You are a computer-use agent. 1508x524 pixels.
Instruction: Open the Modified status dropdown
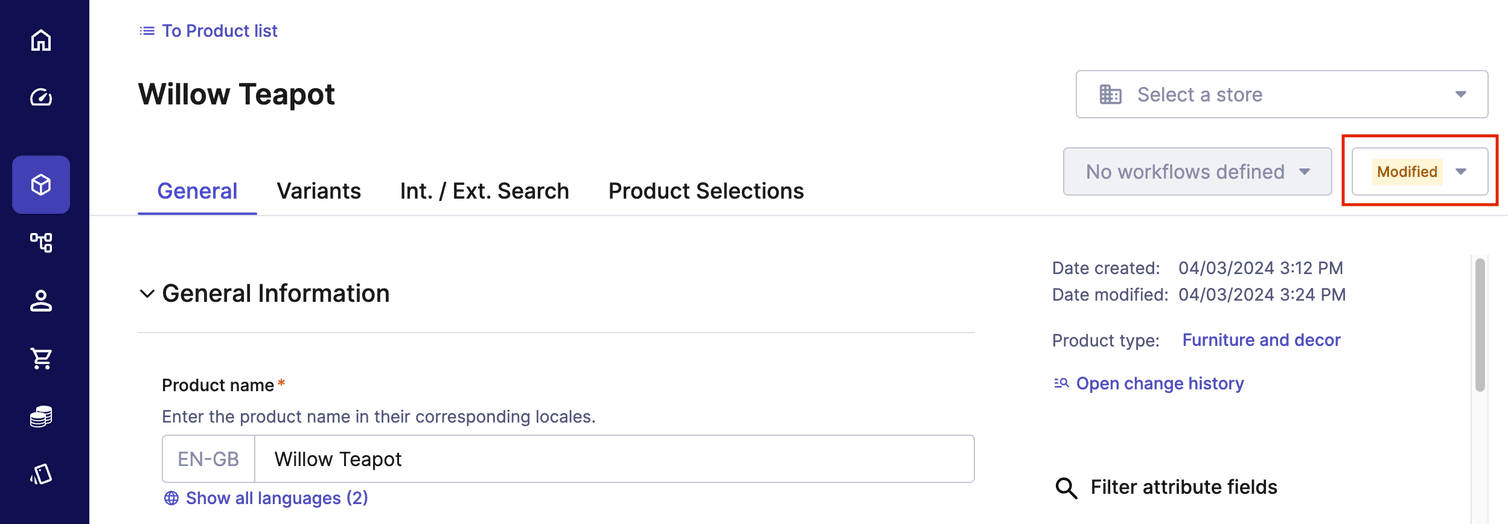tap(1419, 172)
